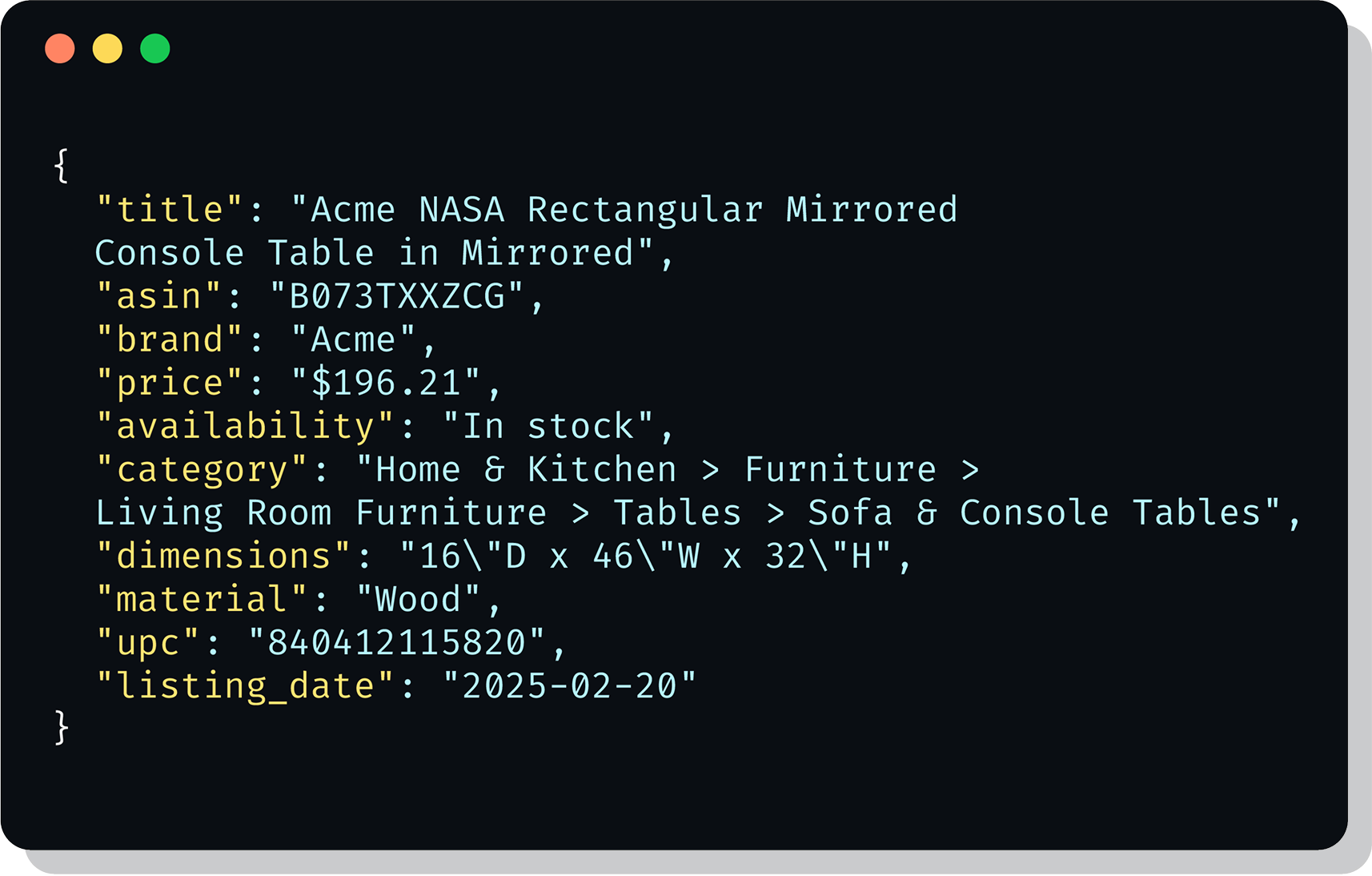Click the "availability" key
1372x876 pixels.
[245, 426]
